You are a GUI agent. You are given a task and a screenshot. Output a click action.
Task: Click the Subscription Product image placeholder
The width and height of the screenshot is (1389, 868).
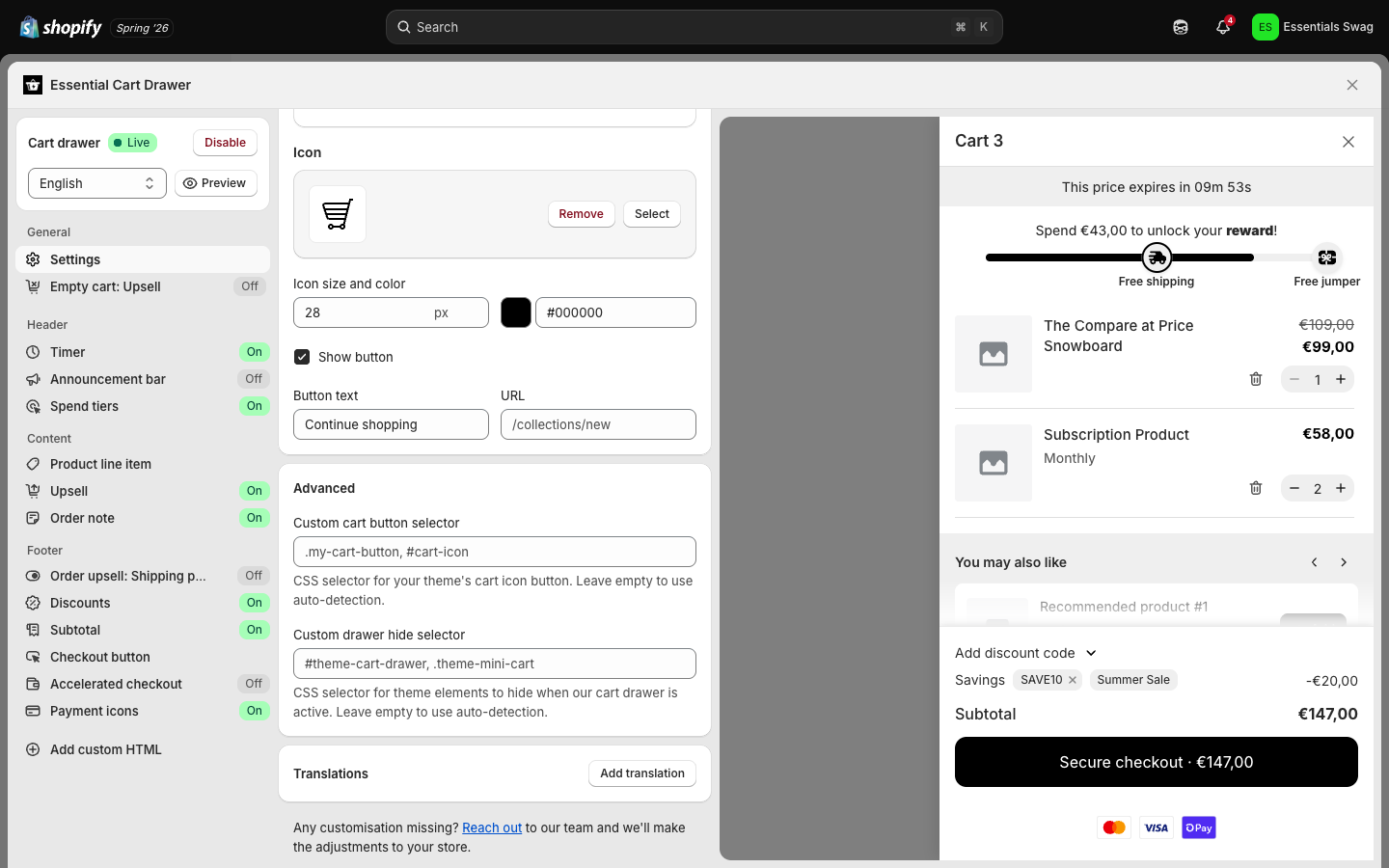[x=994, y=463]
